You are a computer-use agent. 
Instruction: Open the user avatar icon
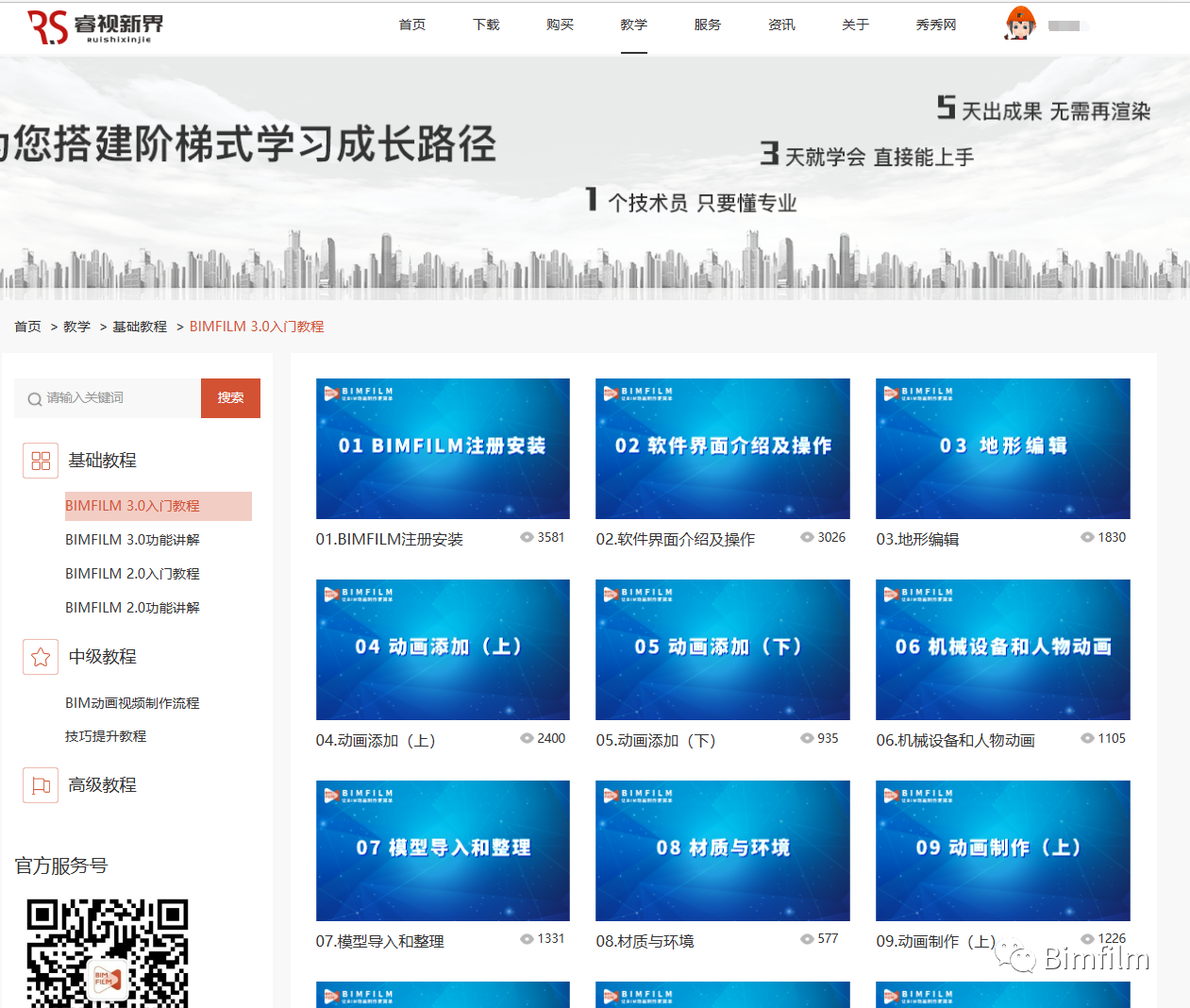1020,24
